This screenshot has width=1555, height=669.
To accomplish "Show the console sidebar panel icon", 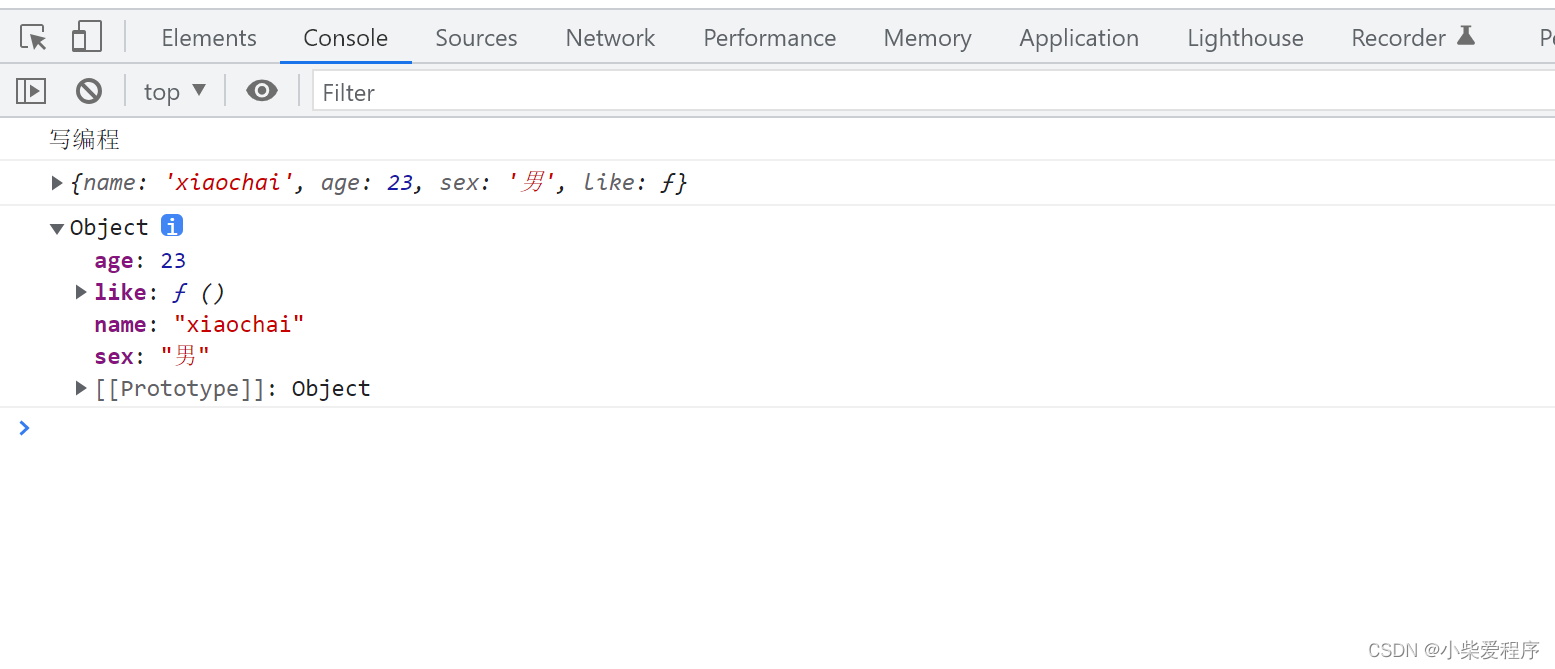I will coord(31,92).
